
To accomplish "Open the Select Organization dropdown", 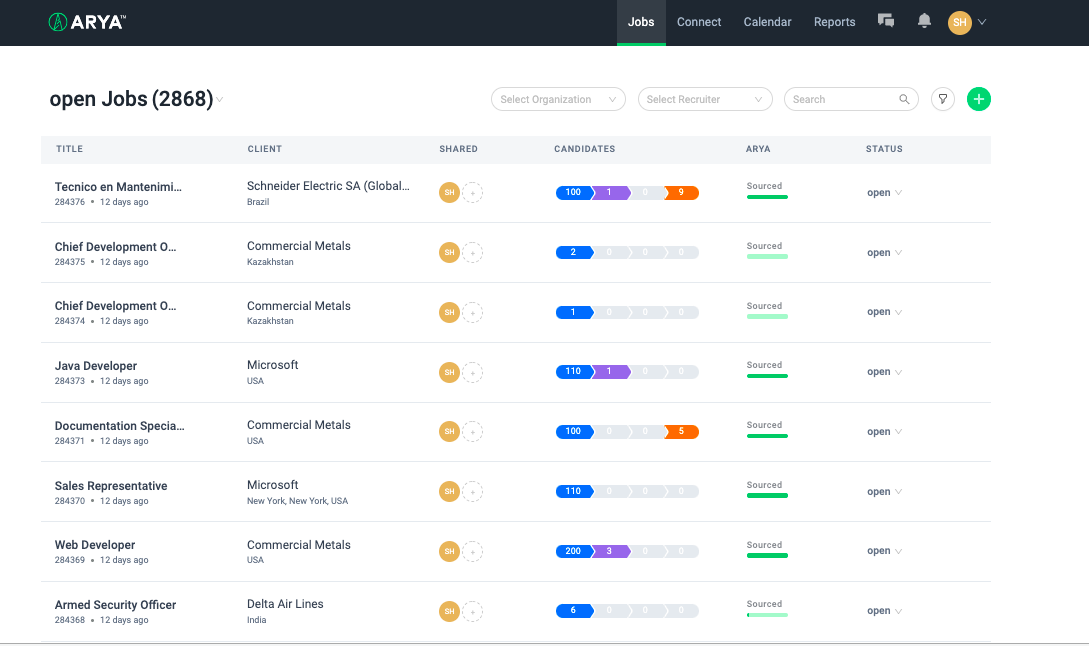I will coord(558,99).
